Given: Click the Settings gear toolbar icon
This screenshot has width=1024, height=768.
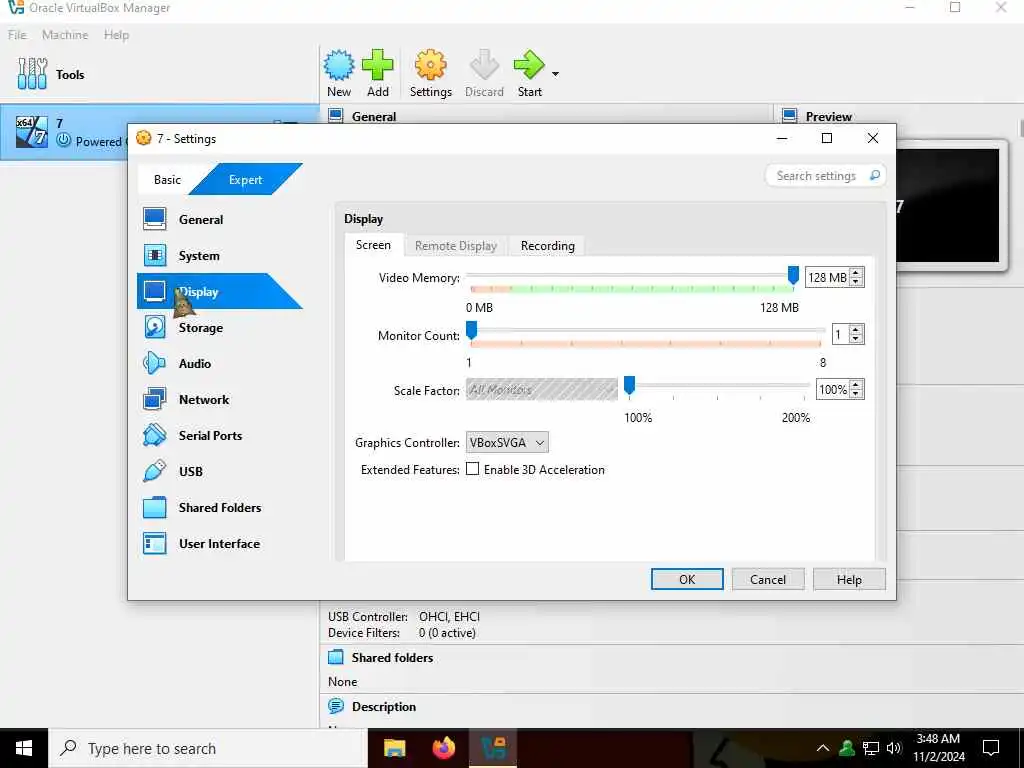Looking at the screenshot, I should click(430, 65).
